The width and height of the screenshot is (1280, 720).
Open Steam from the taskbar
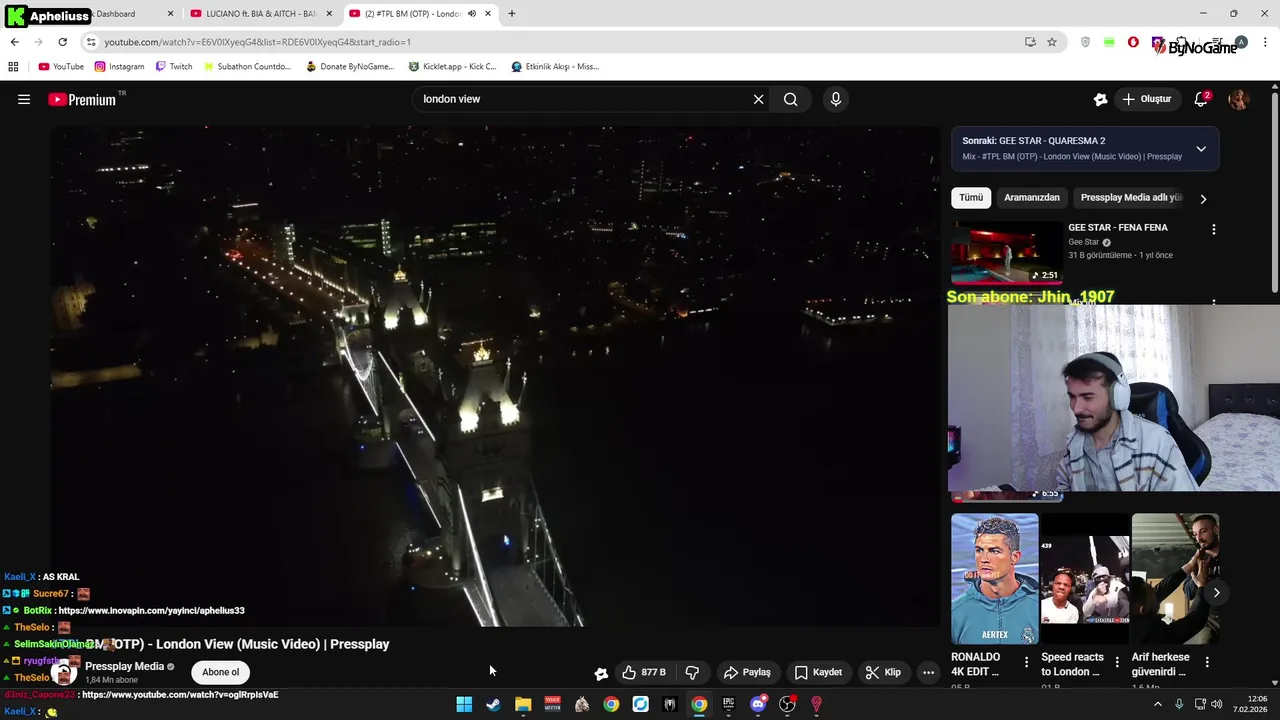pyautogui.click(x=493, y=705)
